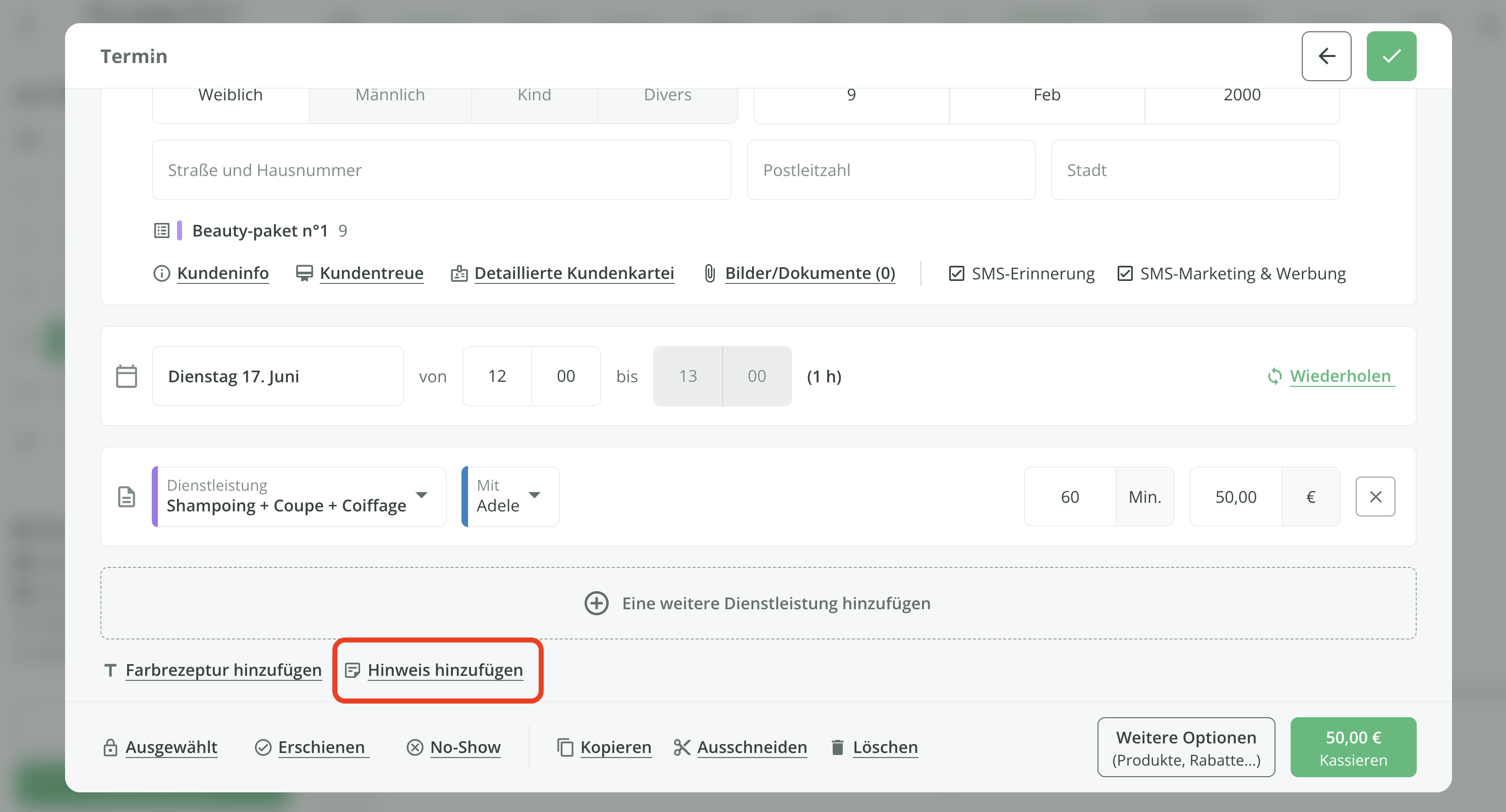
Task: Uncheck SMS-Marketing & Werbung checkbox
Action: 1125,273
